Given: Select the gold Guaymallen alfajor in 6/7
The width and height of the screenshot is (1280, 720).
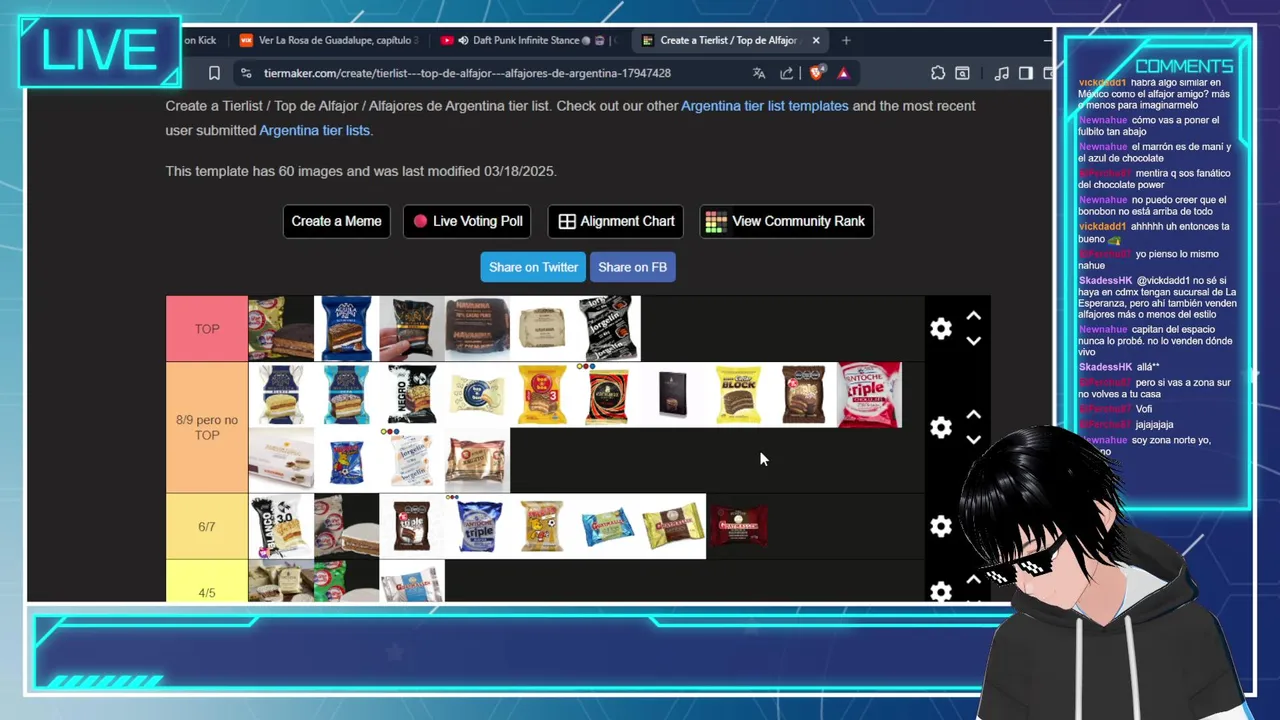Looking at the screenshot, I should pyautogui.click(x=673, y=526).
